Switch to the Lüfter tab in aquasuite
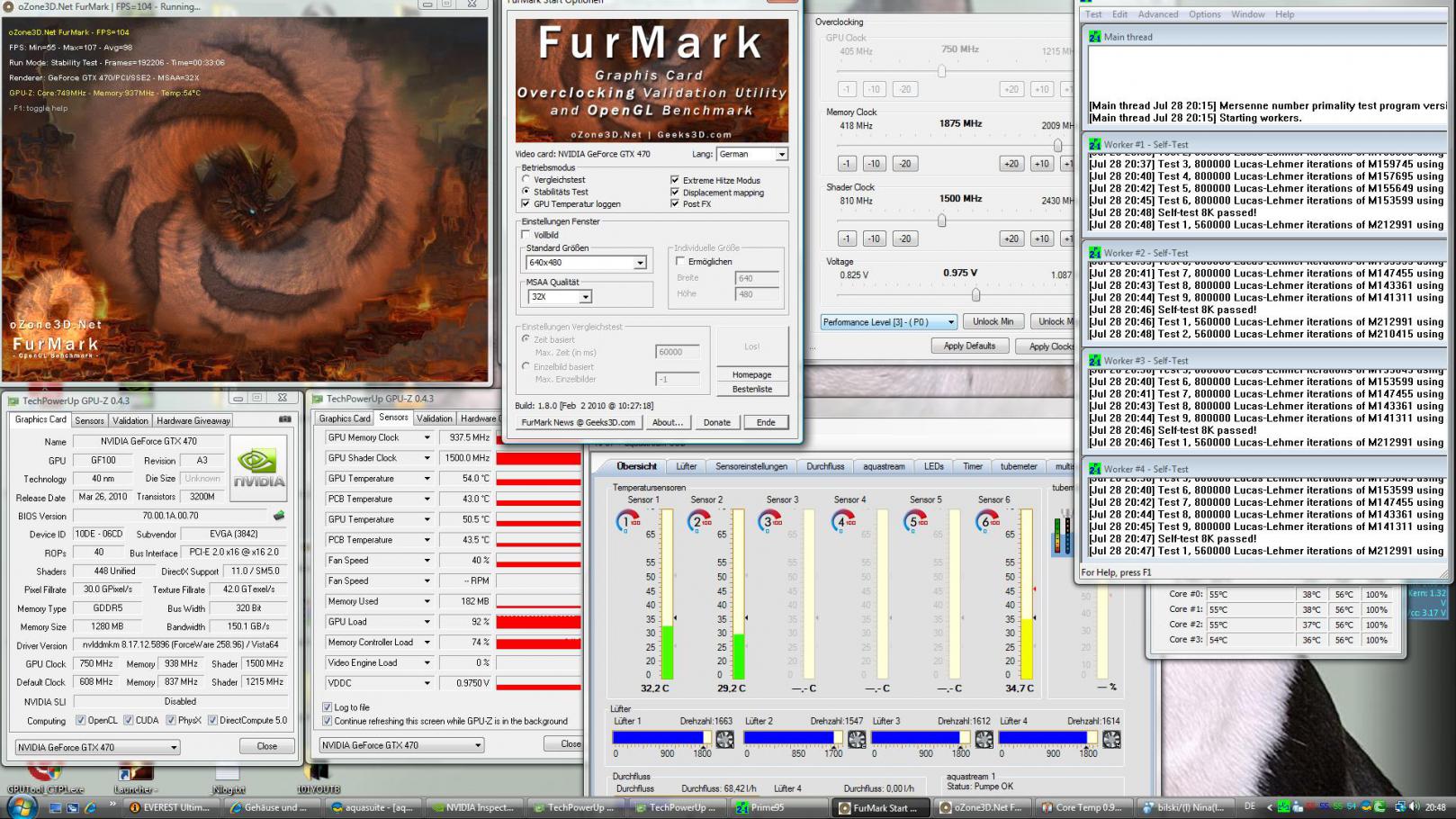Image resolution: width=1456 pixels, height=819 pixels. (687, 466)
